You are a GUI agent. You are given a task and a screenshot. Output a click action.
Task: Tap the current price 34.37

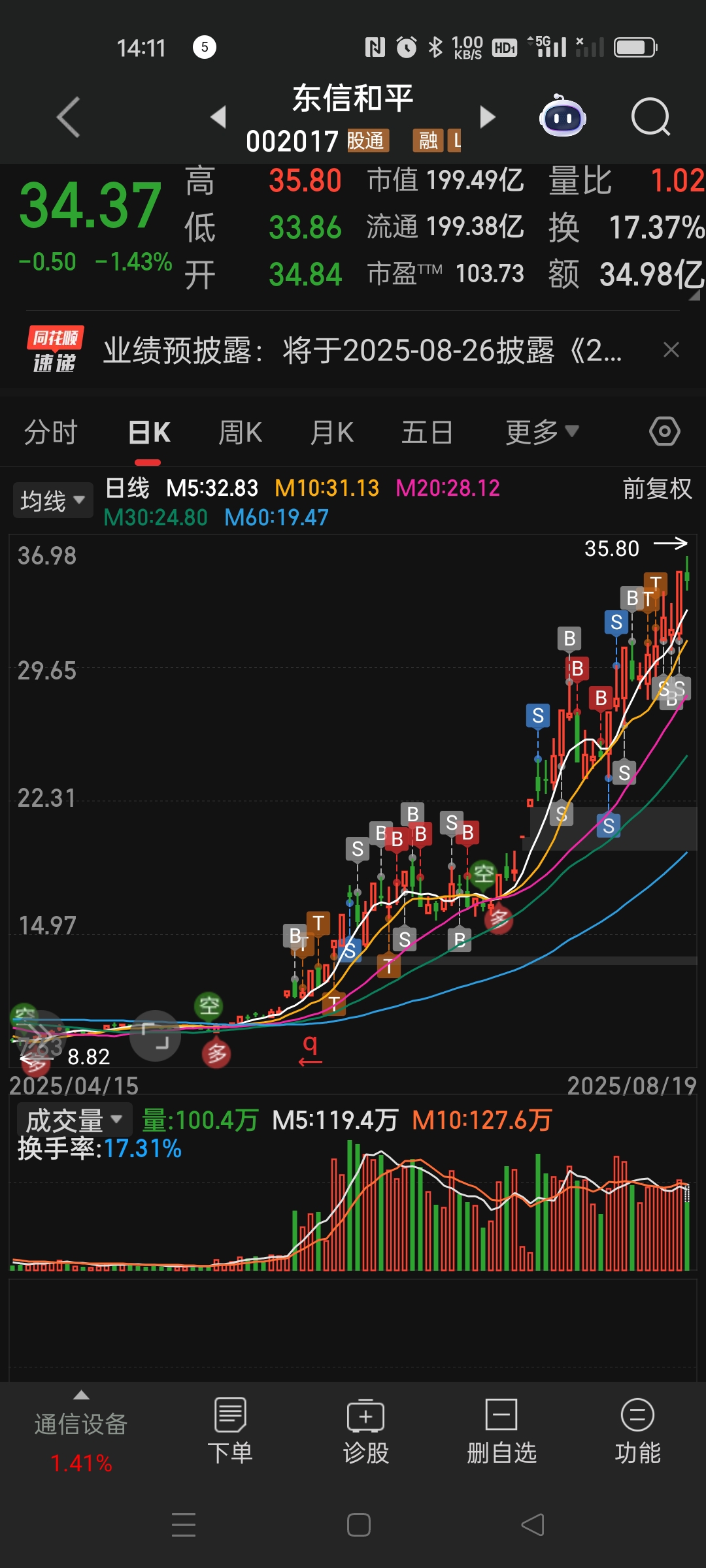click(x=90, y=206)
